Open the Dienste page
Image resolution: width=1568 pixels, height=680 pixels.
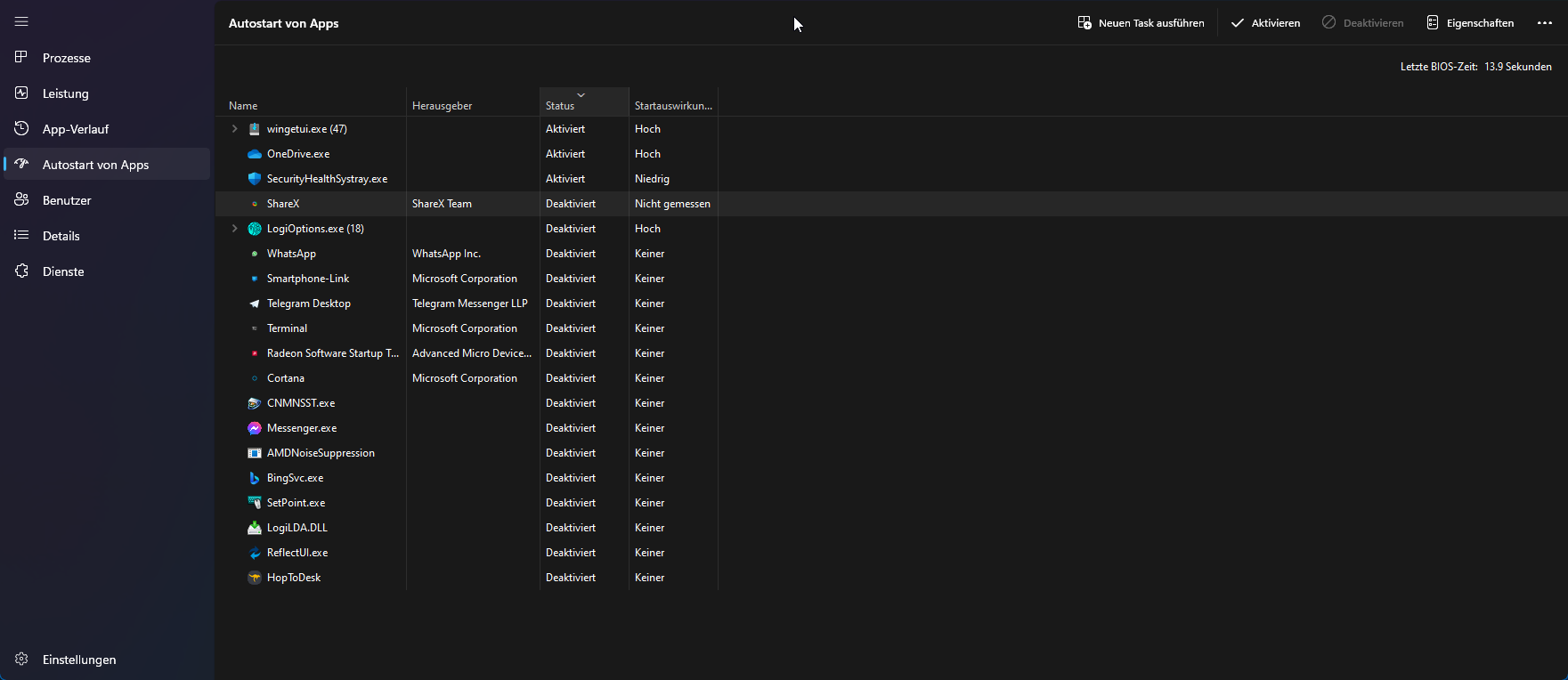tap(107, 271)
